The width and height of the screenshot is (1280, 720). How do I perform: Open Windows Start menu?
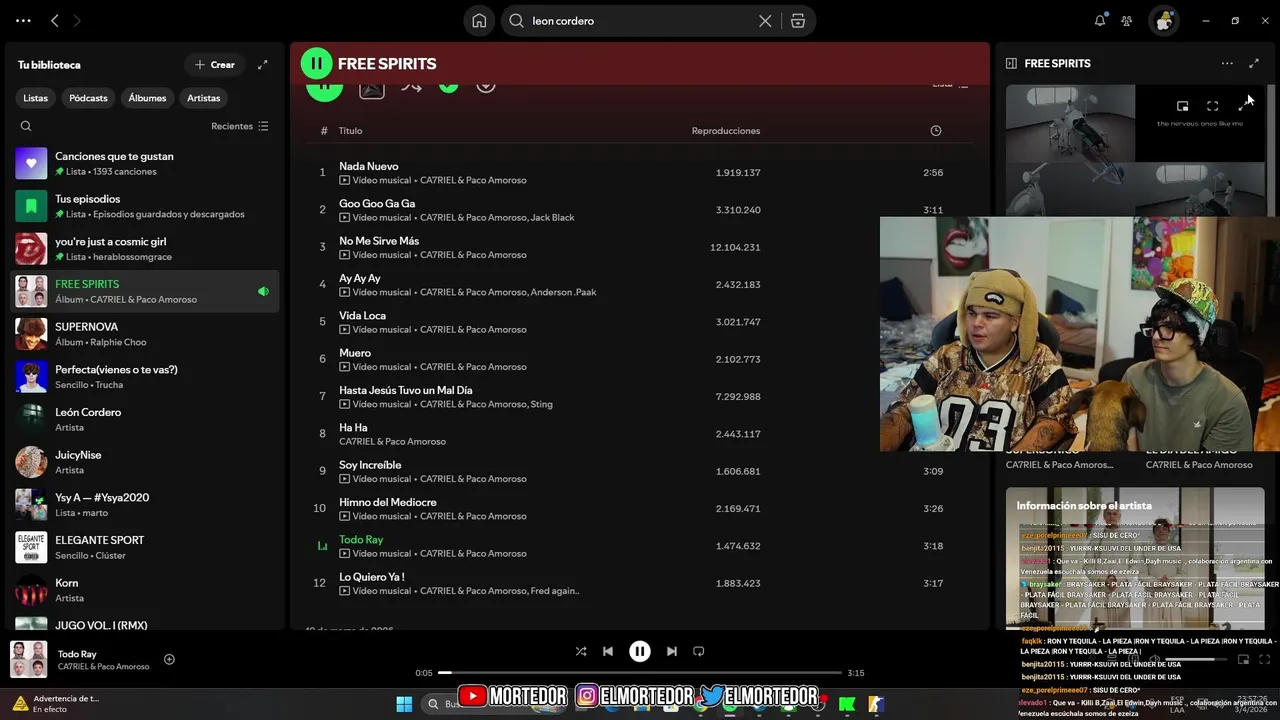(x=404, y=704)
